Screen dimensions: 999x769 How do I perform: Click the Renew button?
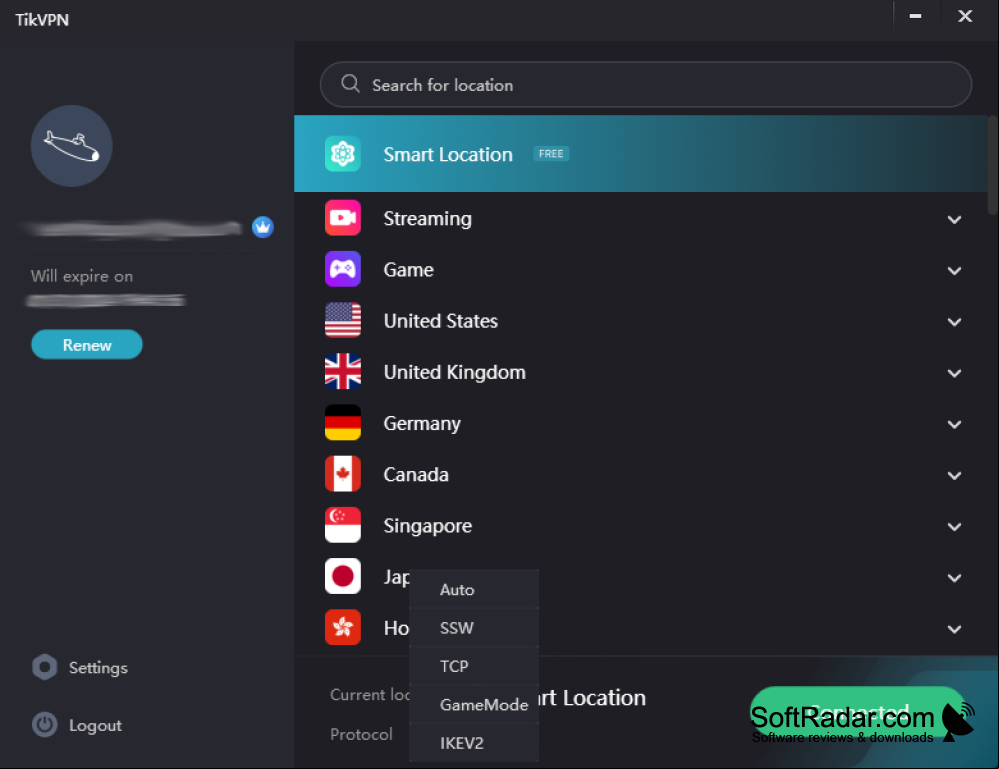(x=87, y=345)
